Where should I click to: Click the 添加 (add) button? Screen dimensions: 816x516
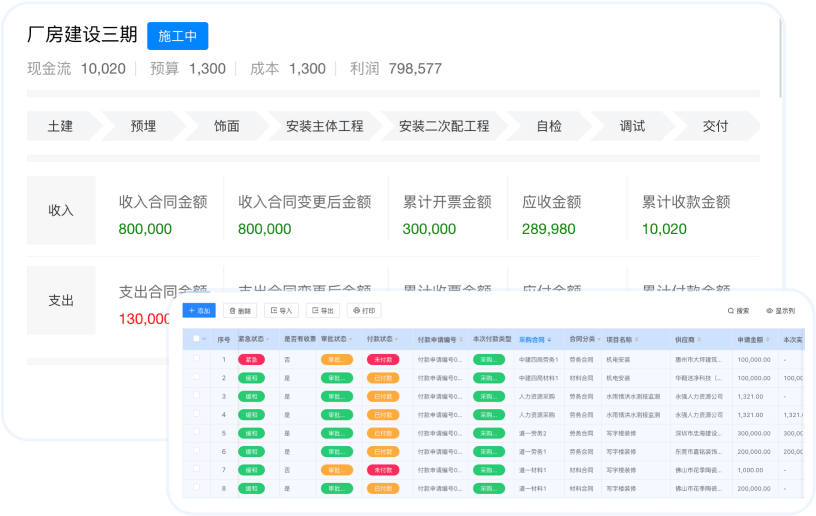point(200,311)
